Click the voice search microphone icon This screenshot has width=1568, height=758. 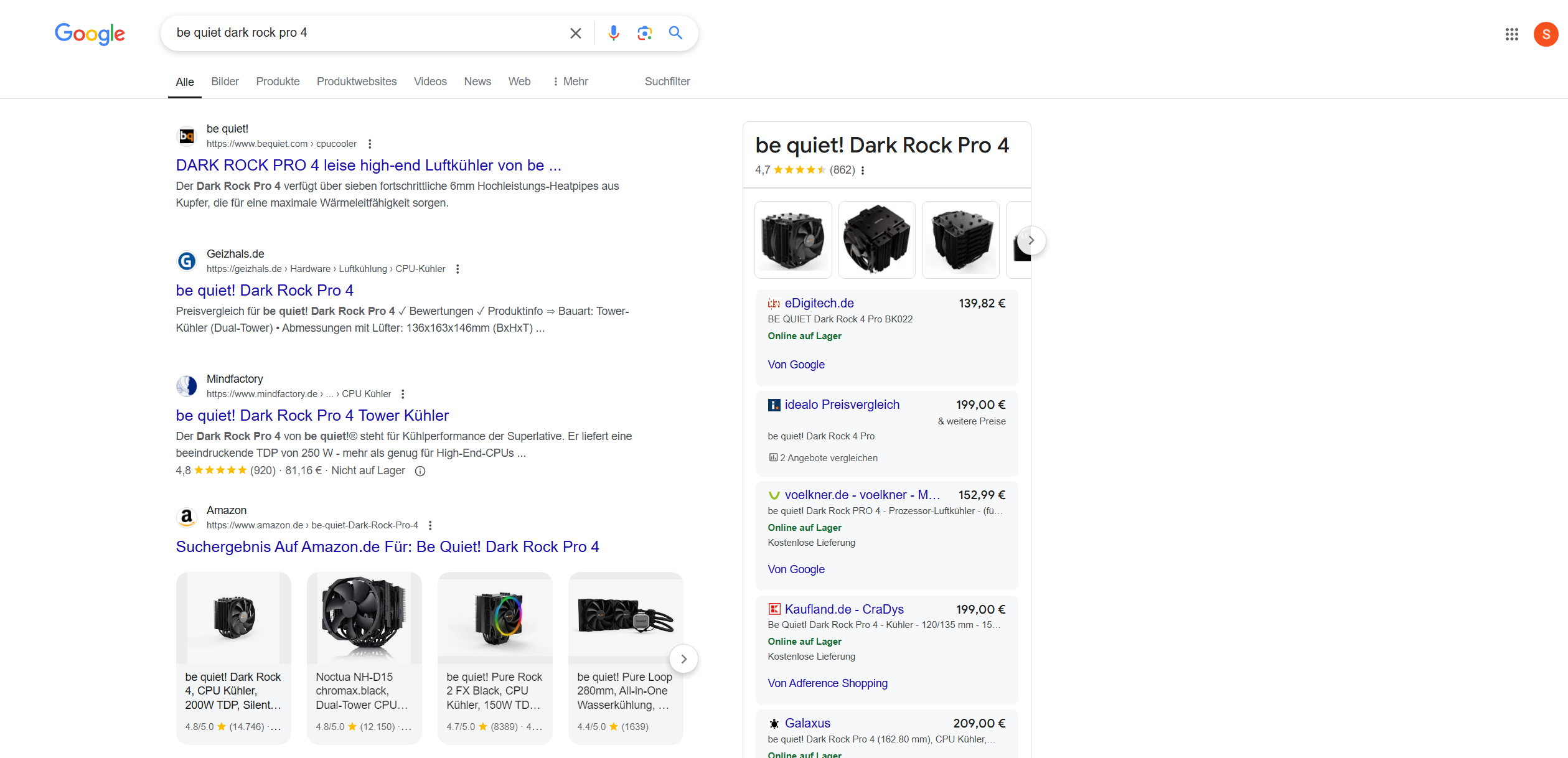point(613,33)
